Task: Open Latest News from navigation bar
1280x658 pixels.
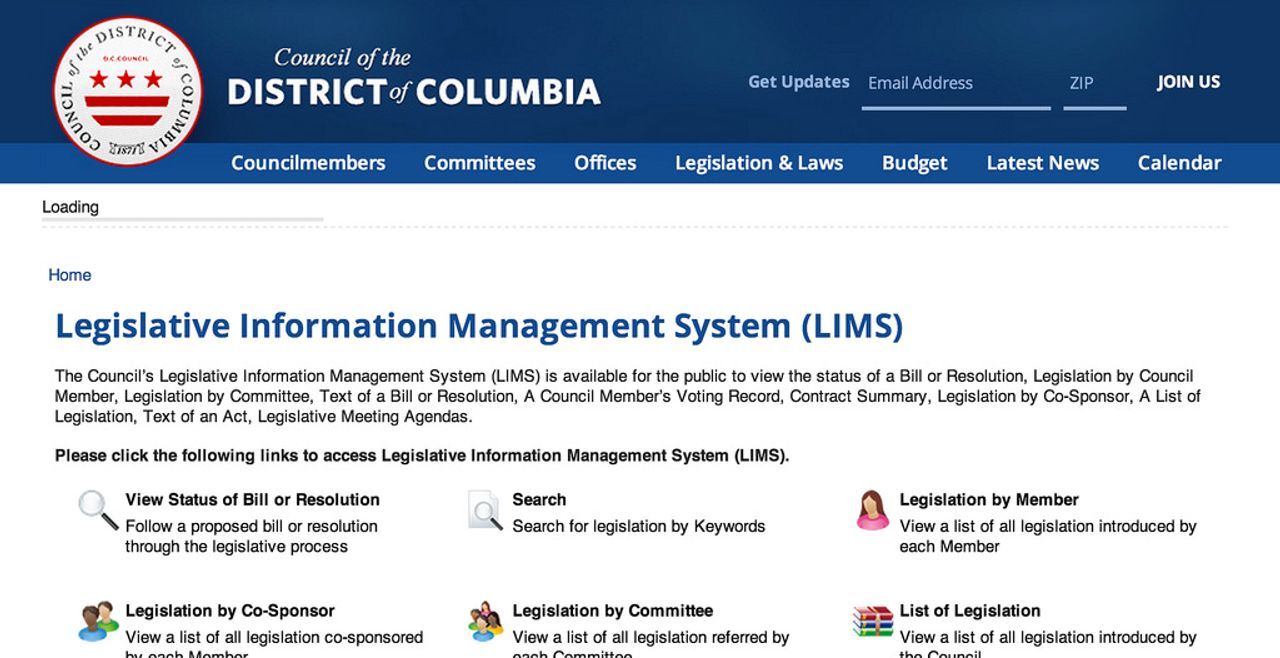Action: pyautogui.click(x=1042, y=163)
